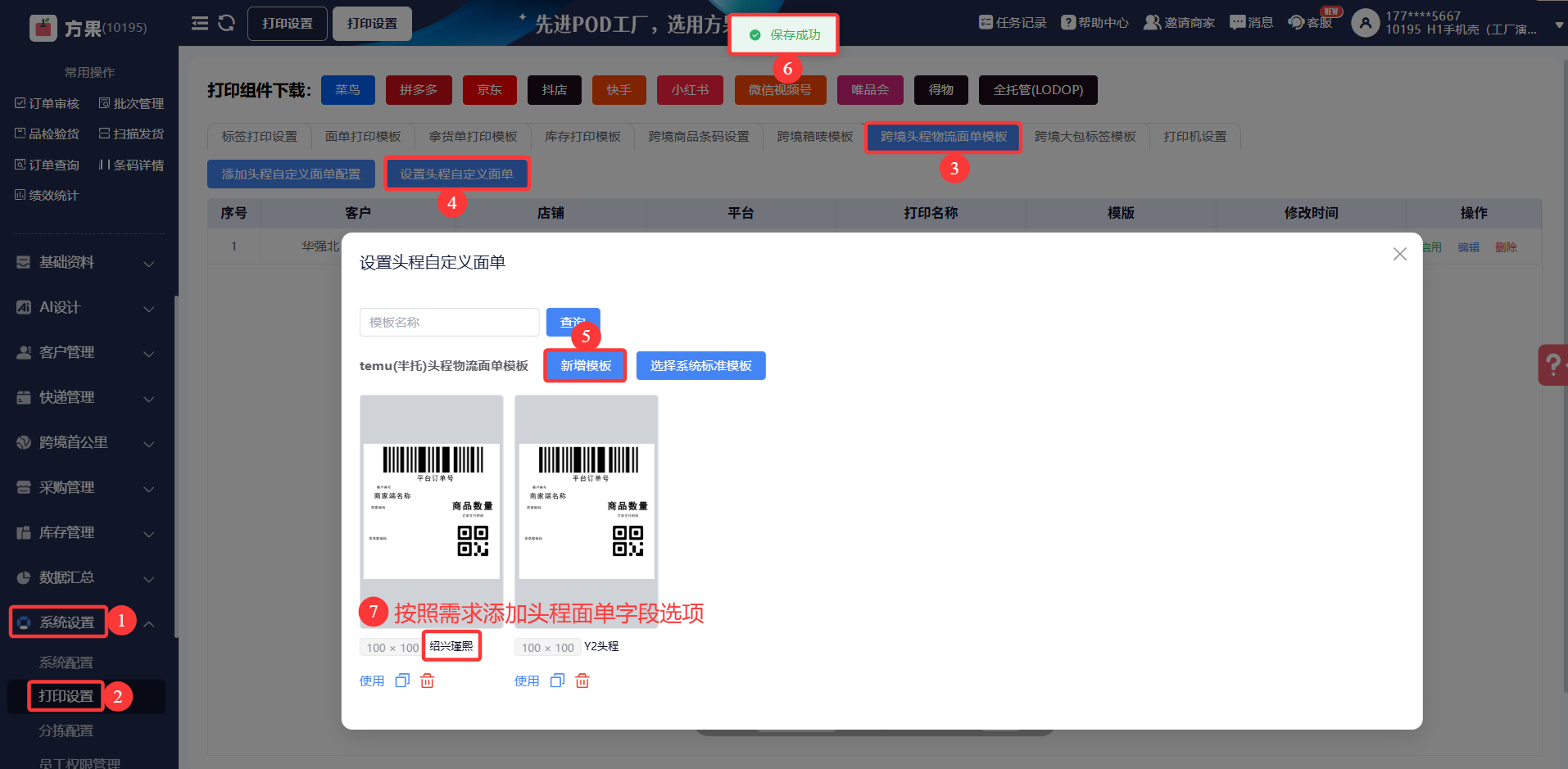The image size is (1568, 769).
Task: Select 打印设置 in the sidebar submenu
Action: (x=66, y=696)
